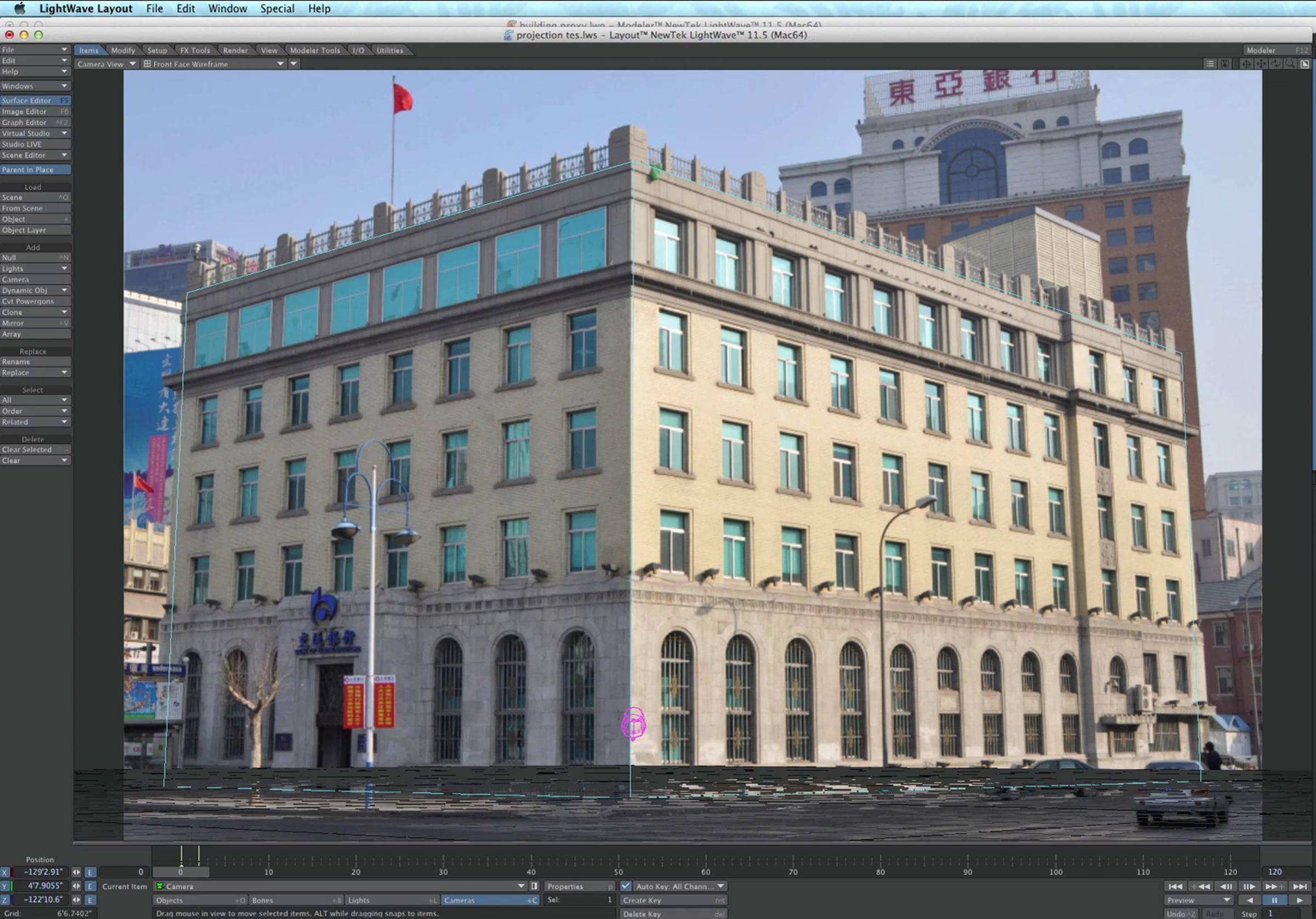Launch Modeler with the Modeler button

1277,50
